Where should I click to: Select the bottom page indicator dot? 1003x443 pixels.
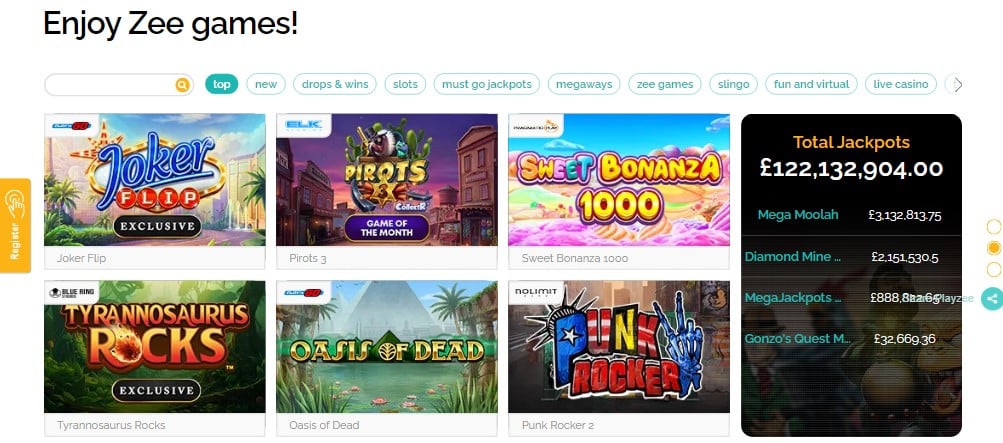(x=994, y=270)
